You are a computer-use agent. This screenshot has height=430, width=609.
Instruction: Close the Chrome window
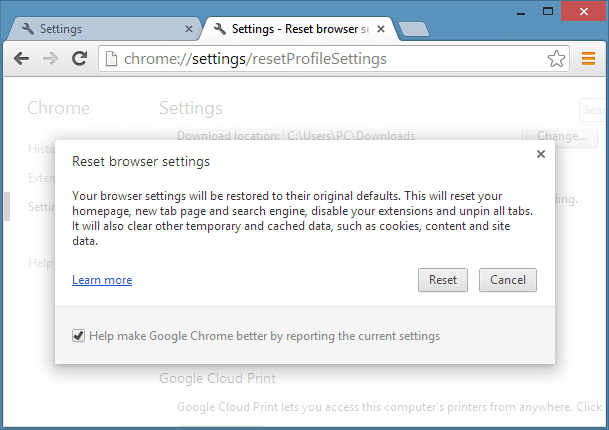coord(583,11)
